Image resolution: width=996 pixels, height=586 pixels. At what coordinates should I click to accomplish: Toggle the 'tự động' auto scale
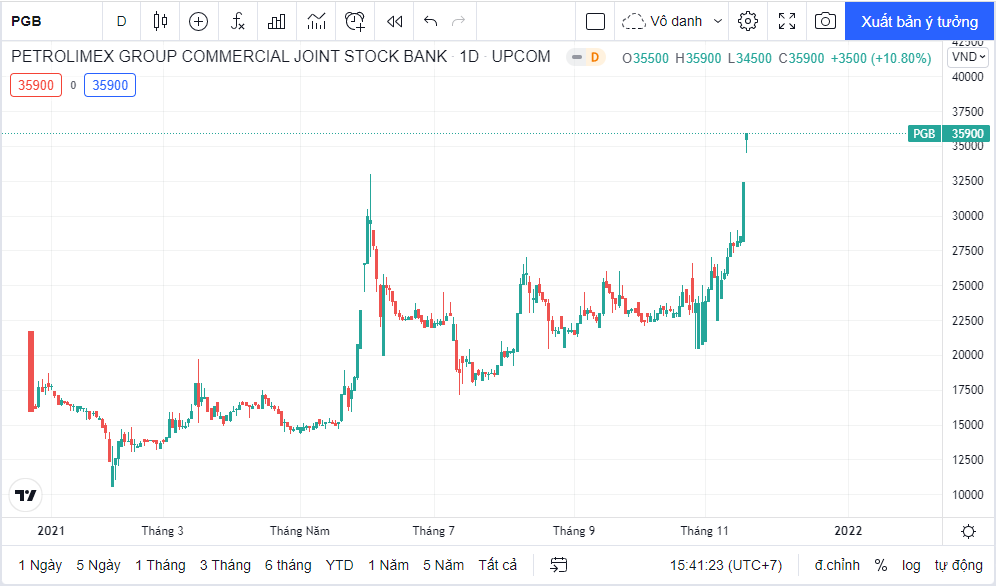tap(958, 565)
